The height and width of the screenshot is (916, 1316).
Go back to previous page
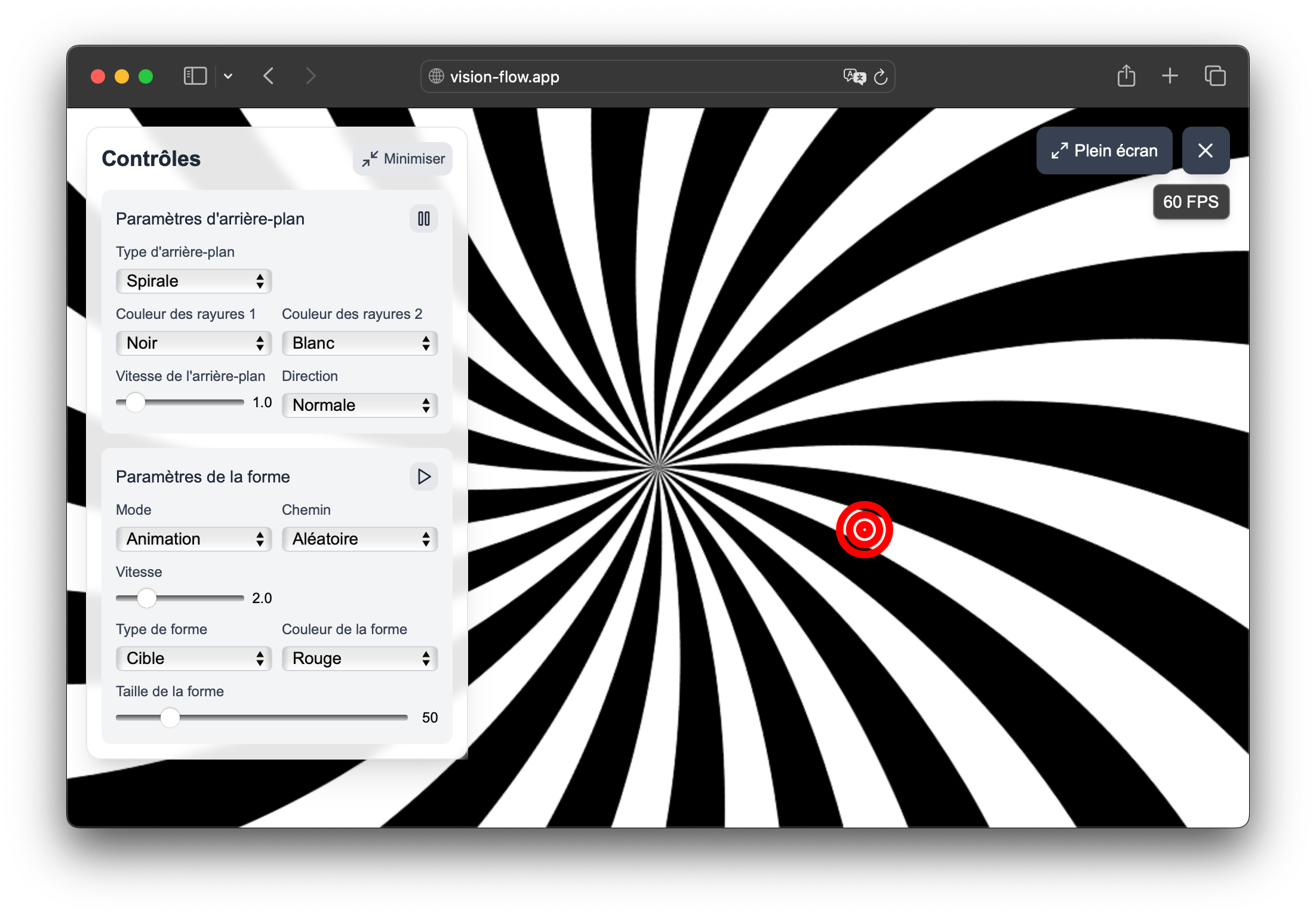269,76
